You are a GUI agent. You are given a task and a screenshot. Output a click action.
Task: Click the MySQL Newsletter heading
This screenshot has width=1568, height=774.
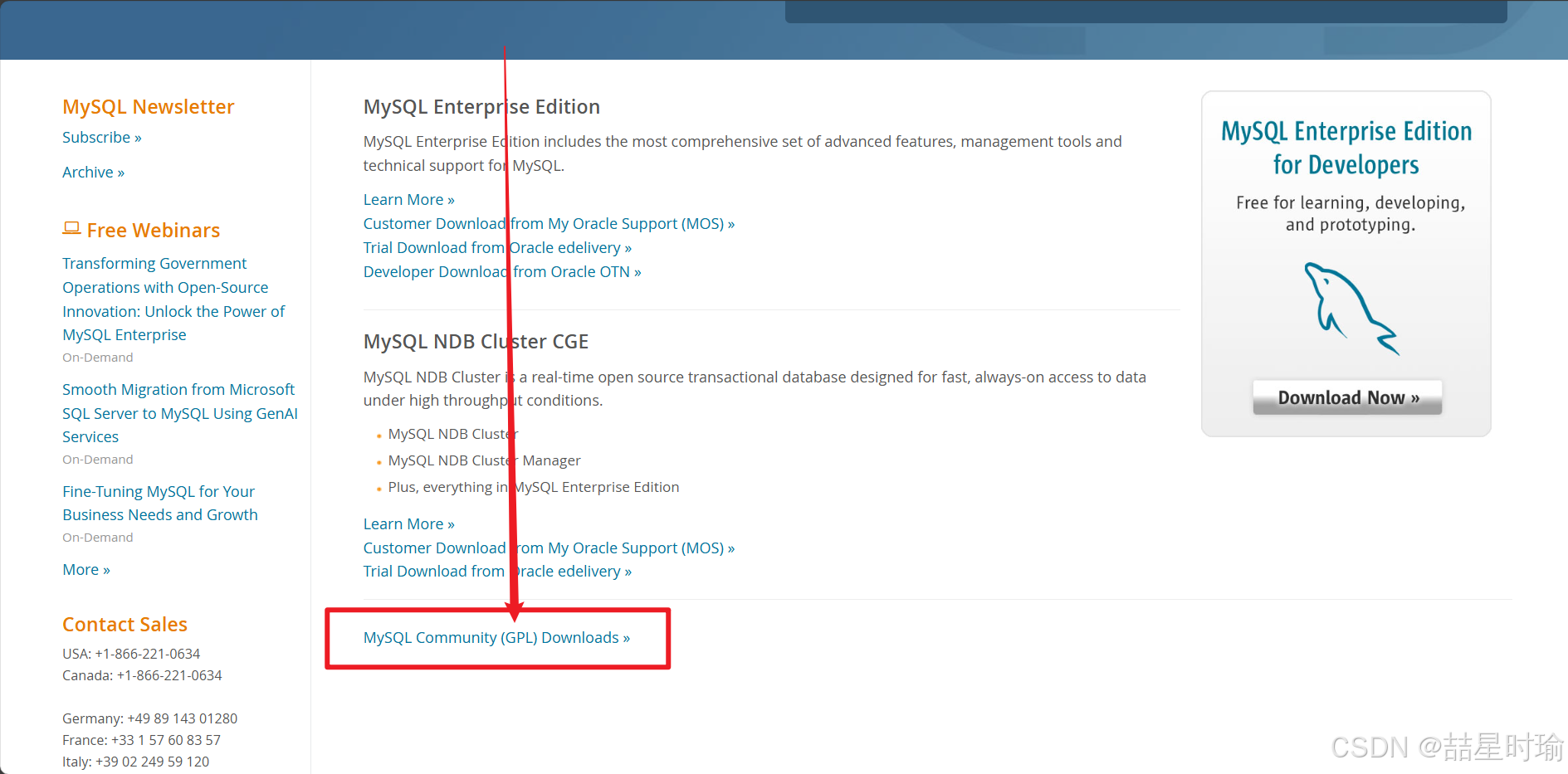click(149, 107)
